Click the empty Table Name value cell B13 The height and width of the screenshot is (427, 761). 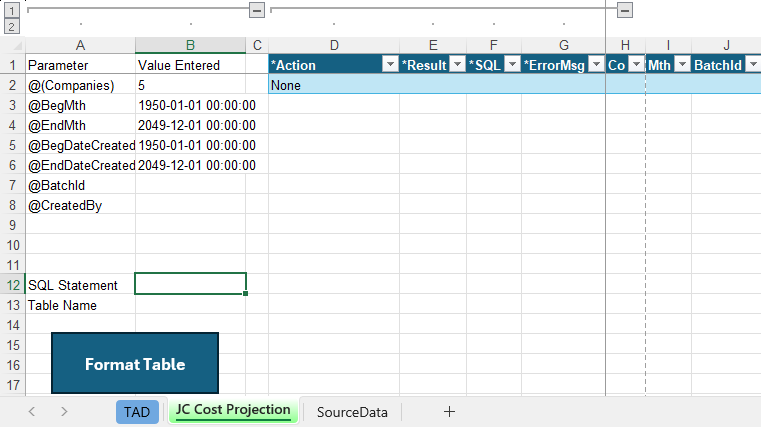tap(190, 305)
